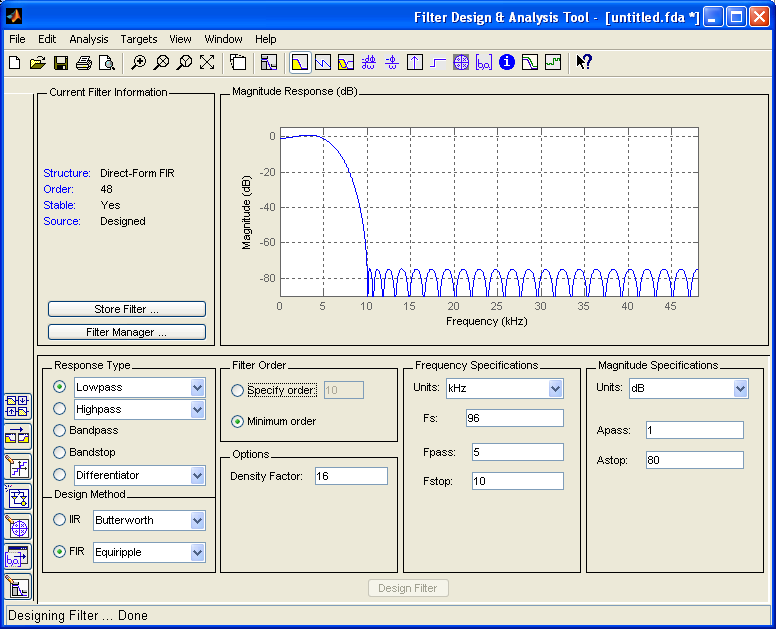776x629 pixels.
Task: Open Pole/Zero Editor sidebar icon
Action: coord(18,527)
